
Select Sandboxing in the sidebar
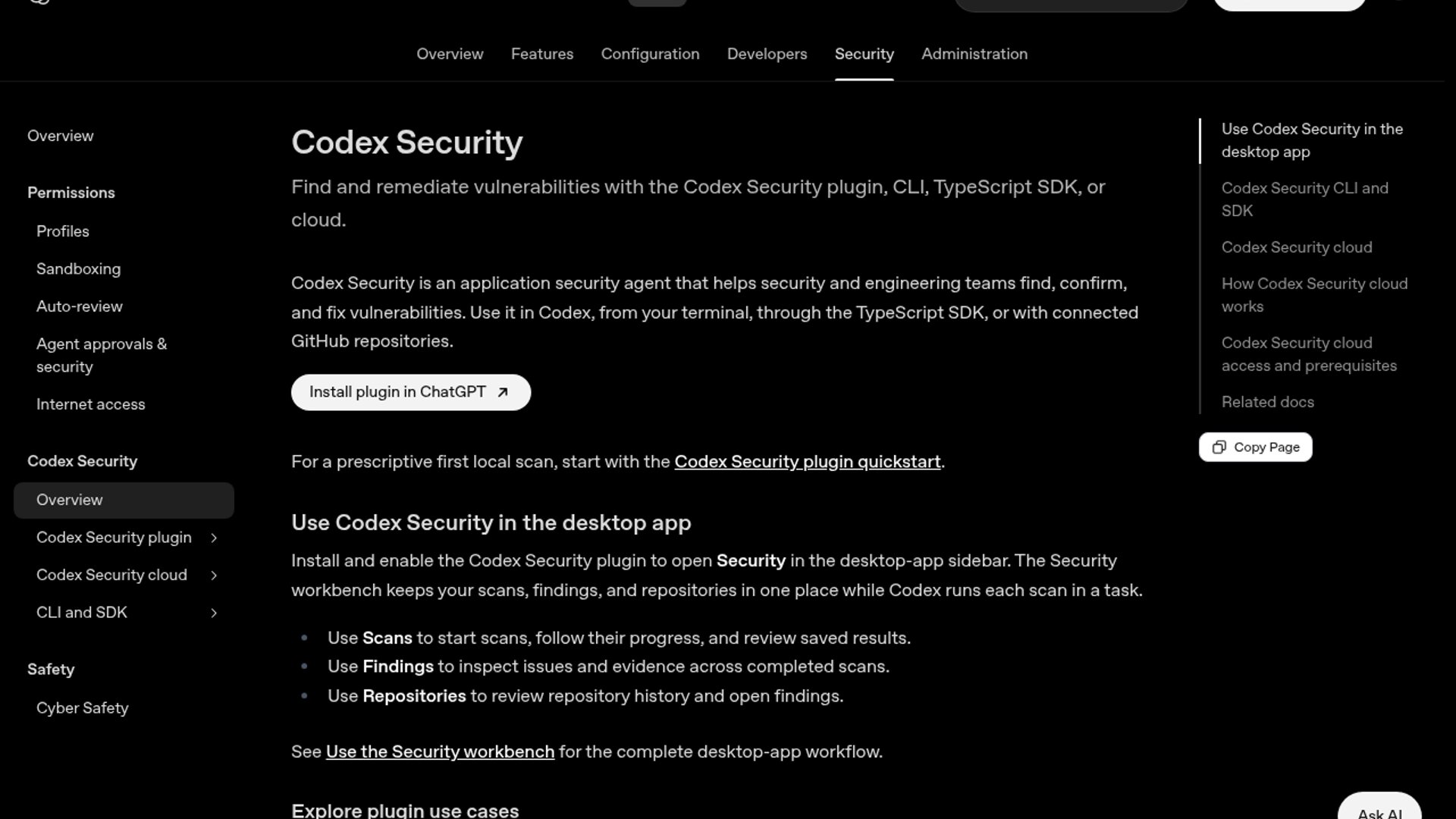tap(78, 269)
